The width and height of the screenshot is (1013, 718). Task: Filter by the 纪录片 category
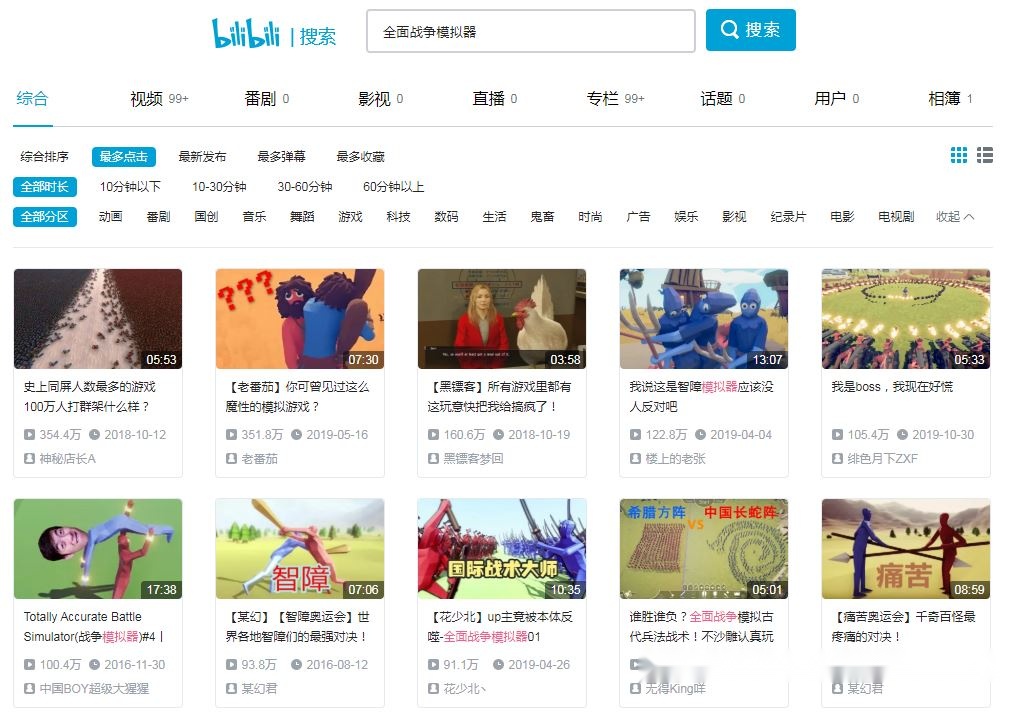[788, 216]
